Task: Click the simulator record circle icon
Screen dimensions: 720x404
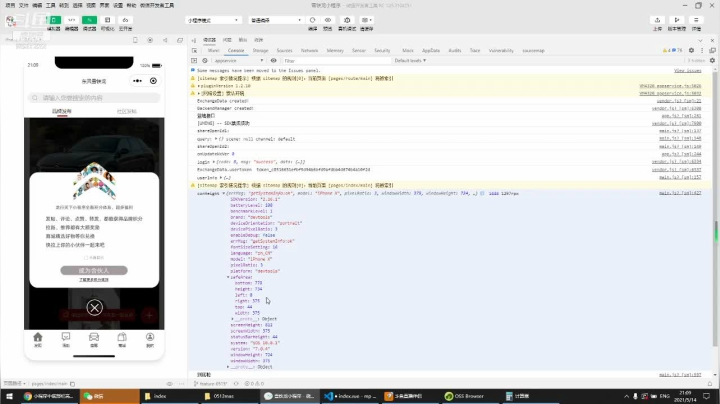Action: (150, 40)
